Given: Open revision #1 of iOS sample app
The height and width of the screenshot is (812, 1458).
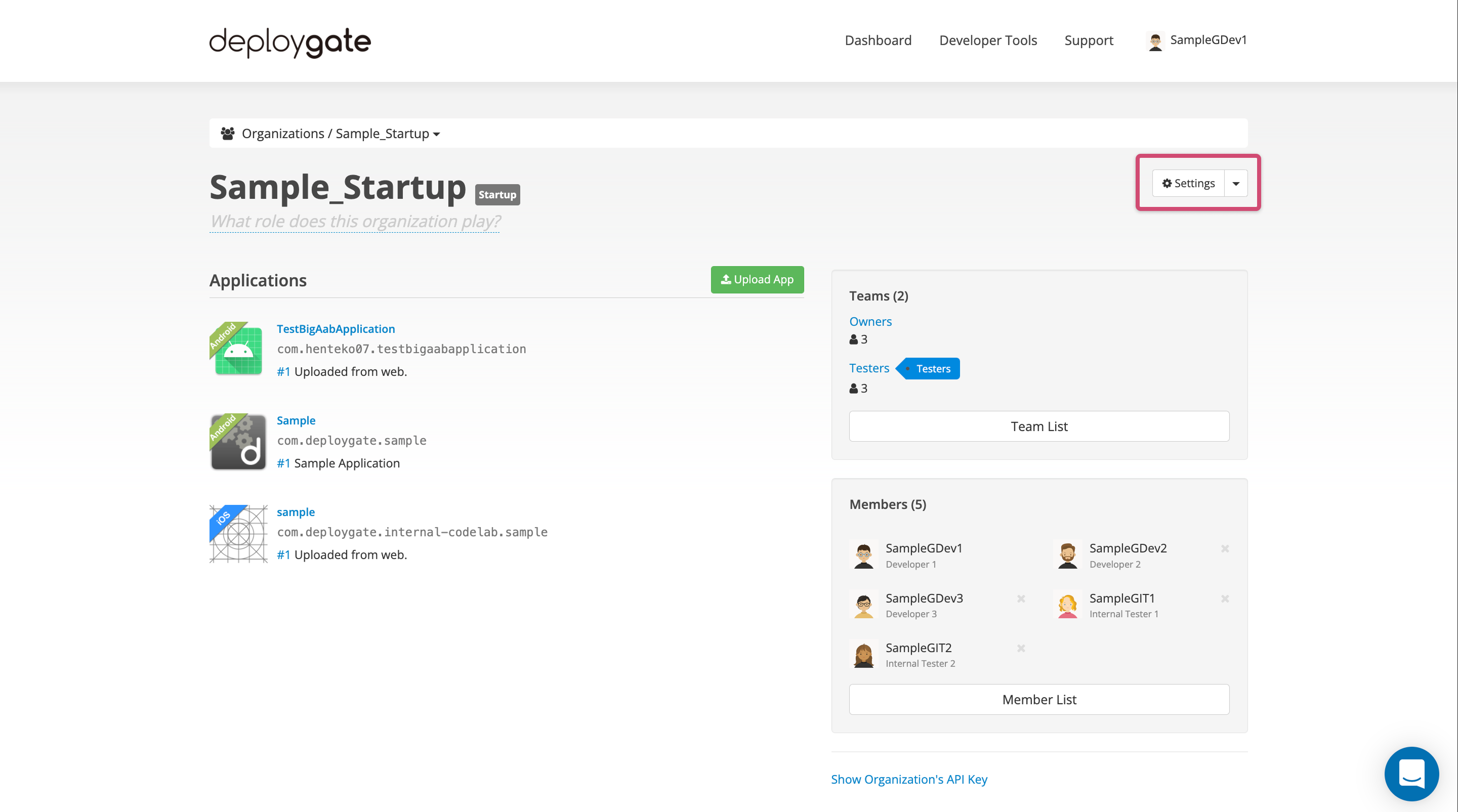Looking at the screenshot, I should tap(283, 555).
